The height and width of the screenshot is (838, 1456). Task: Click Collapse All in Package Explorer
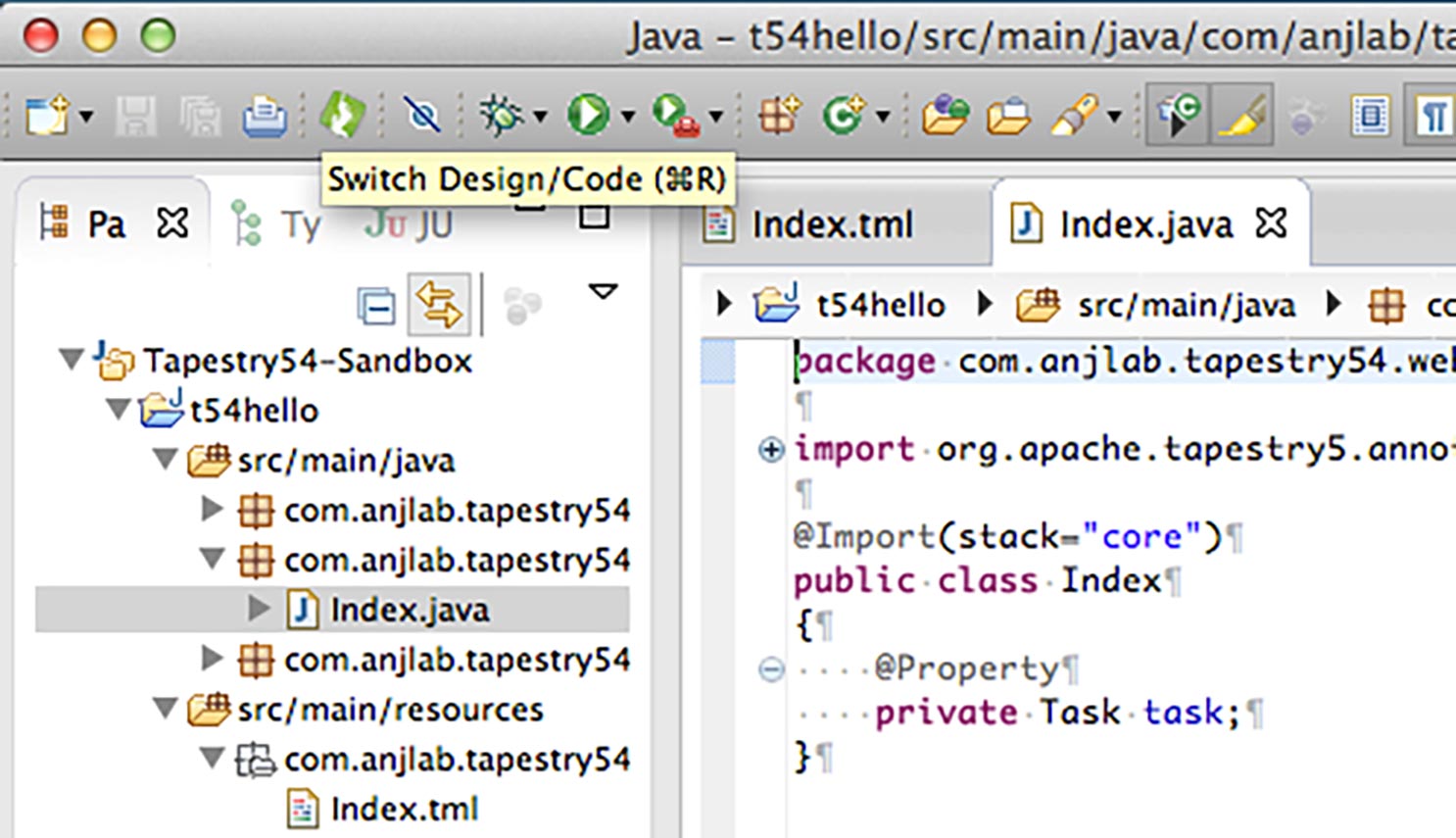(376, 306)
